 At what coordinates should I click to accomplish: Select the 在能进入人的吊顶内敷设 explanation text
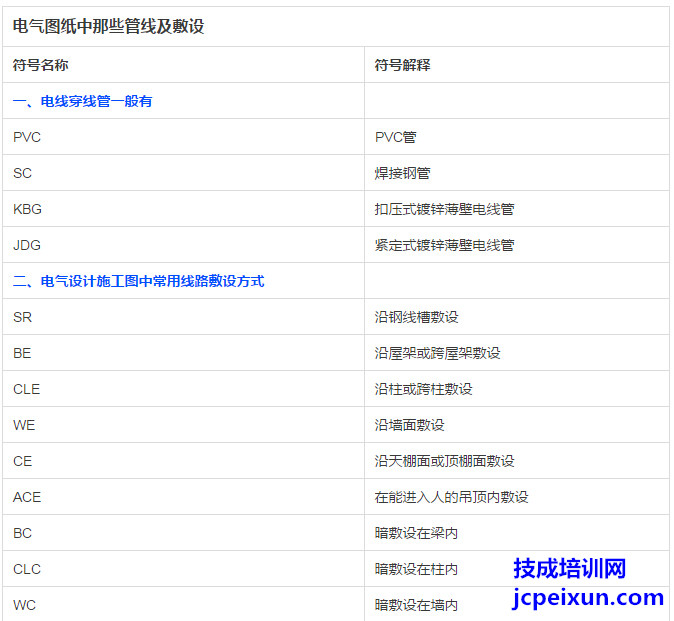pos(452,497)
